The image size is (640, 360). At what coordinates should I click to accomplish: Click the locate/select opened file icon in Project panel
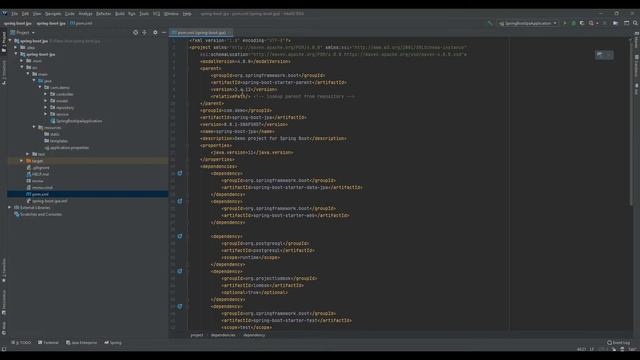coord(136,32)
